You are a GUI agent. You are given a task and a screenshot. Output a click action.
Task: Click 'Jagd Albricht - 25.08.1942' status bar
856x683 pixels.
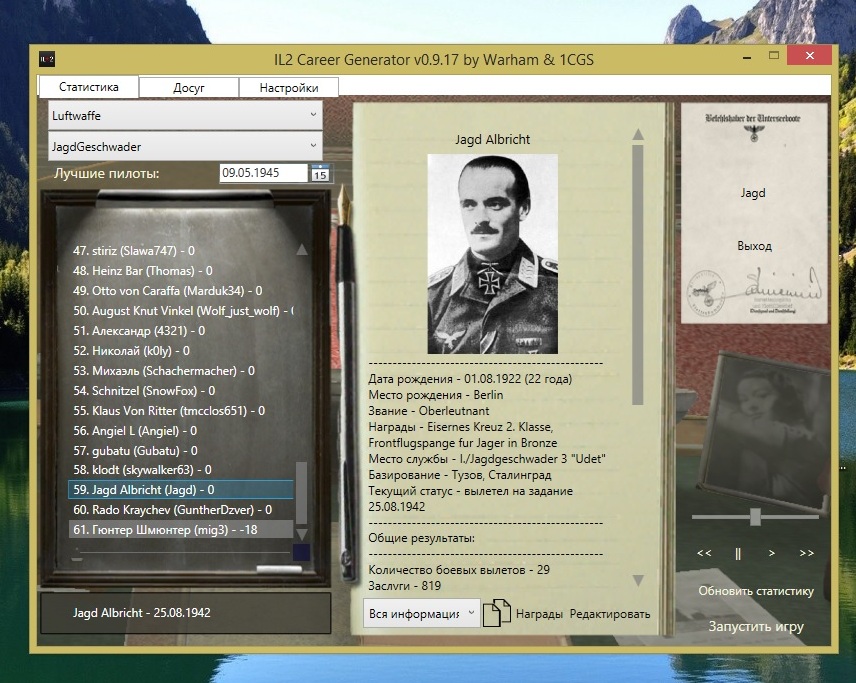click(186, 613)
